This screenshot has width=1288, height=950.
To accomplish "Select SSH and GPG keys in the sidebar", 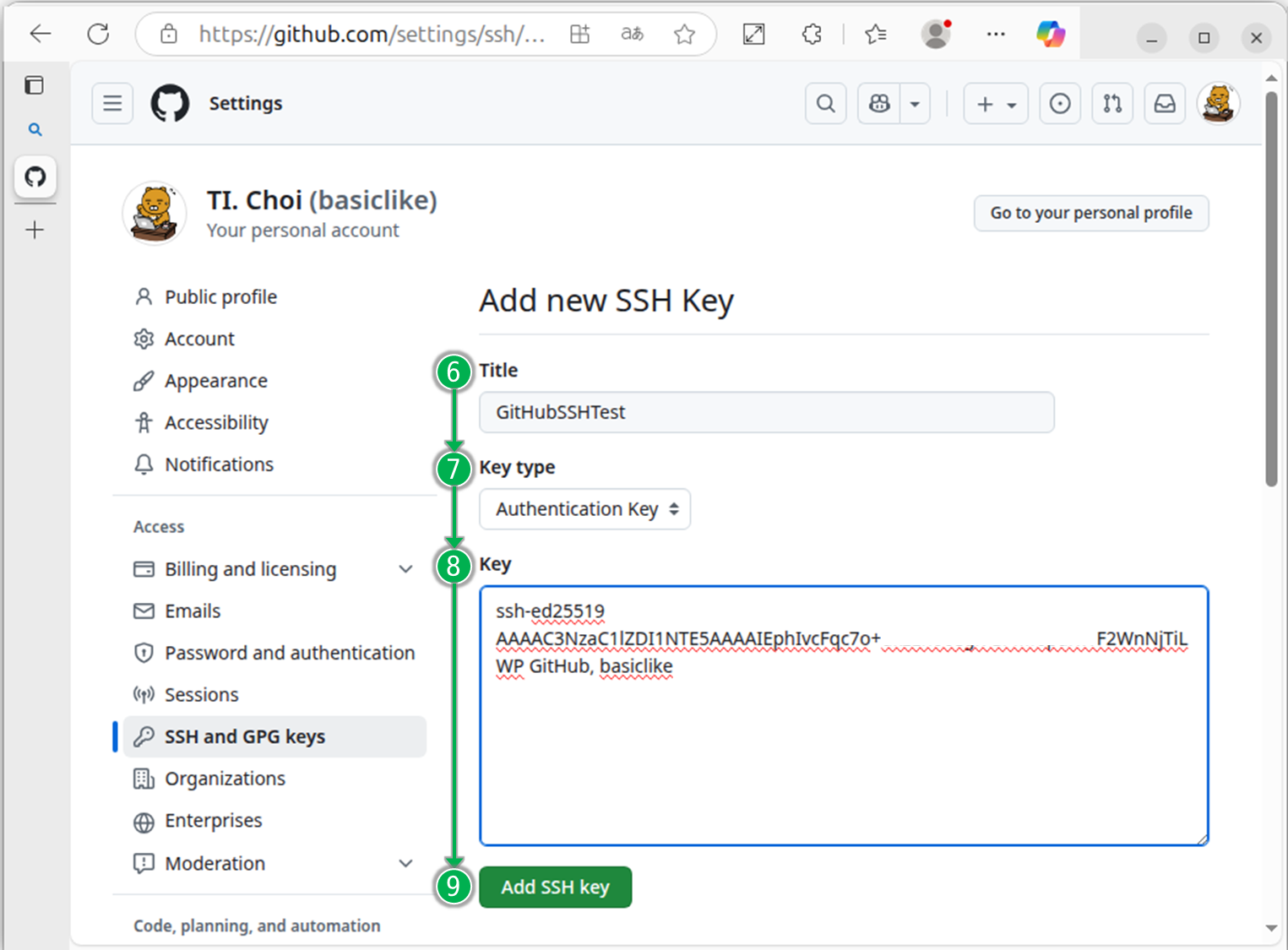I will (x=274, y=736).
